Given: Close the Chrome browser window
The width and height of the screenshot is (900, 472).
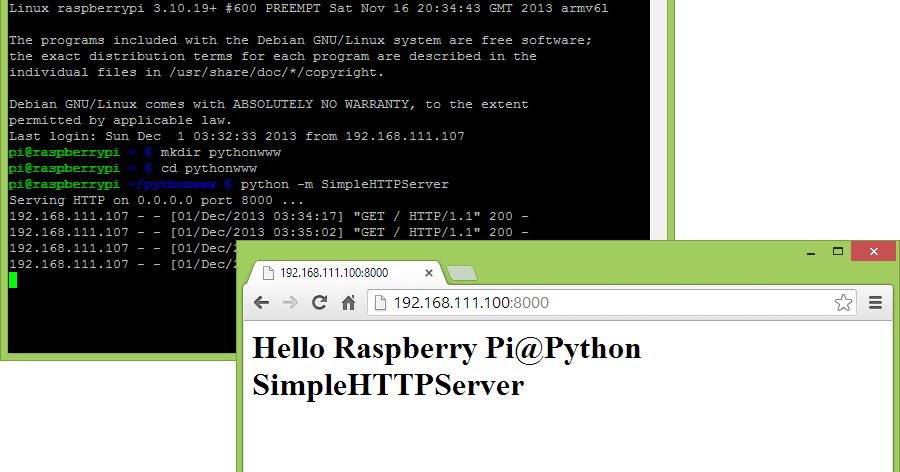Looking at the screenshot, I should (874, 252).
